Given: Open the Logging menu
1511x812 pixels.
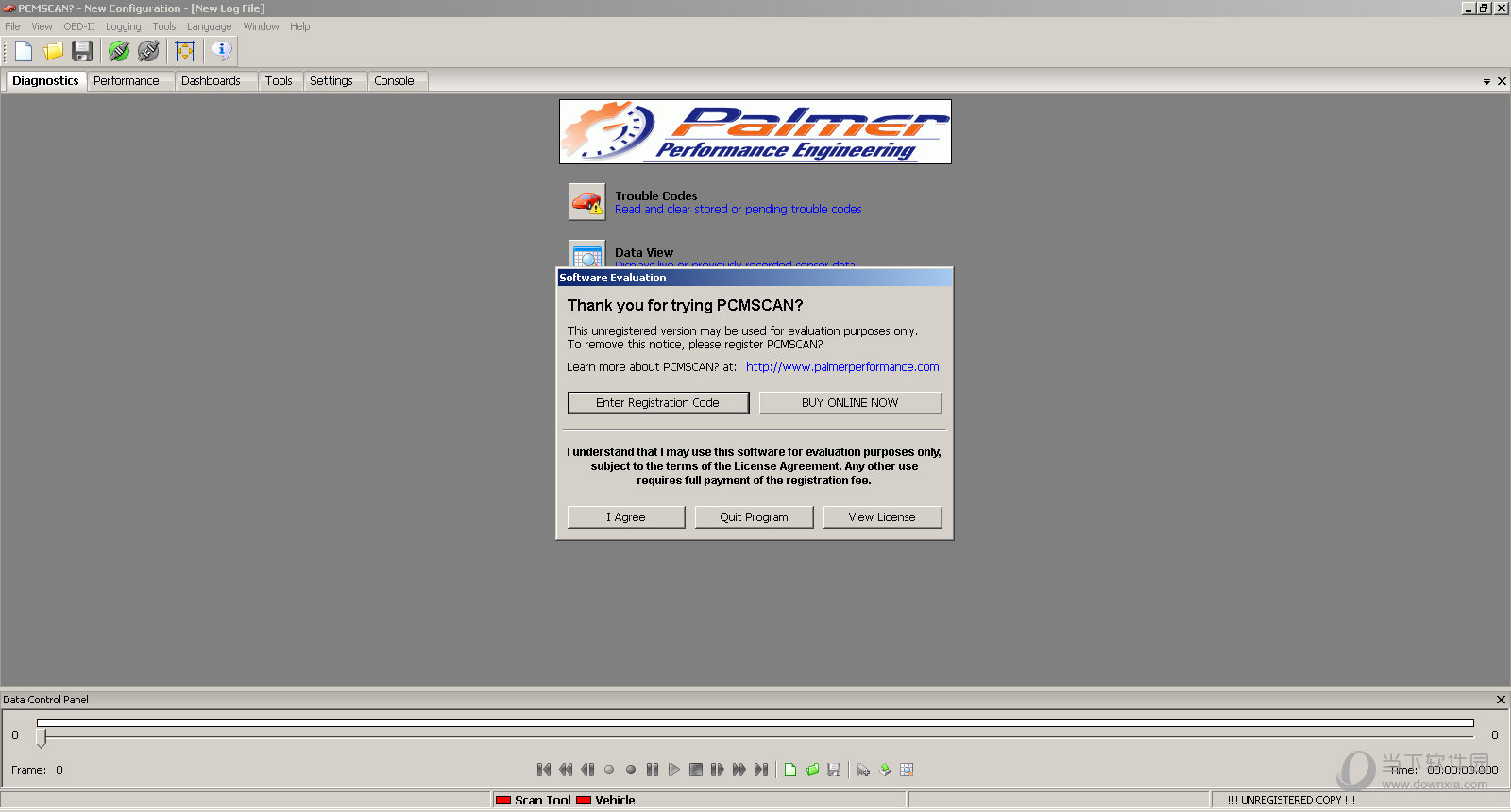Looking at the screenshot, I should pos(123,26).
